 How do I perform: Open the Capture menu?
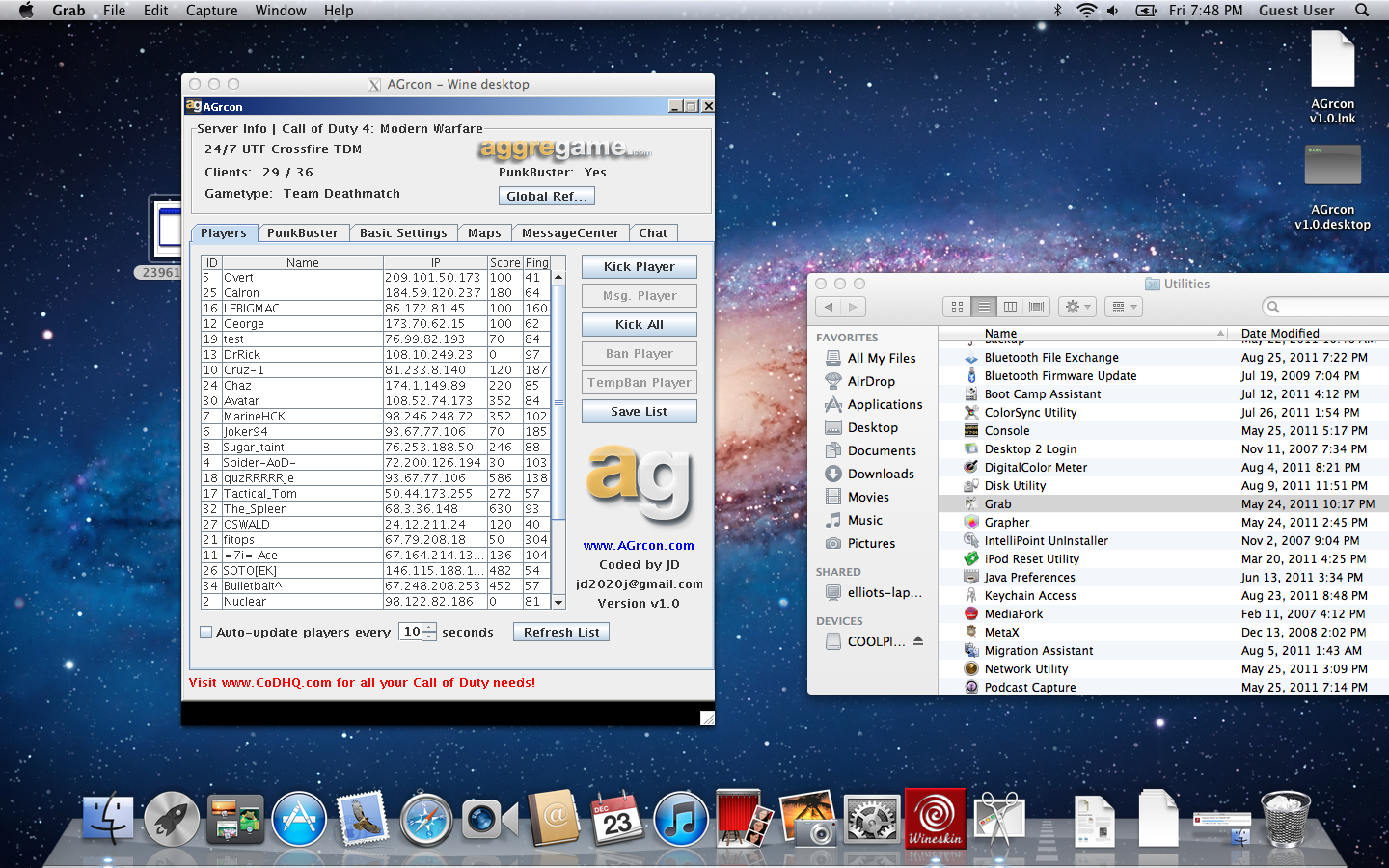click(x=211, y=11)
